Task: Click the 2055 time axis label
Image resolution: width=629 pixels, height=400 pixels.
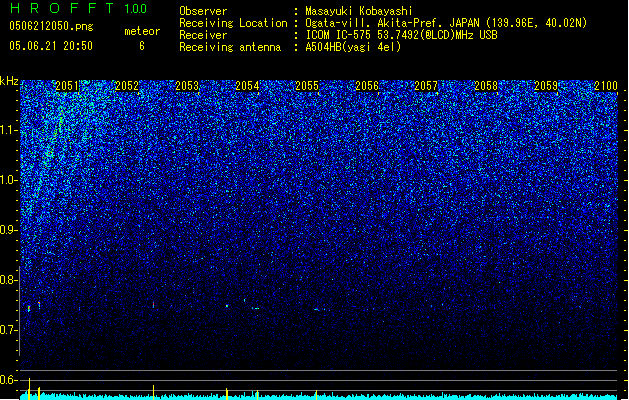Action: [x=307, y=86]
